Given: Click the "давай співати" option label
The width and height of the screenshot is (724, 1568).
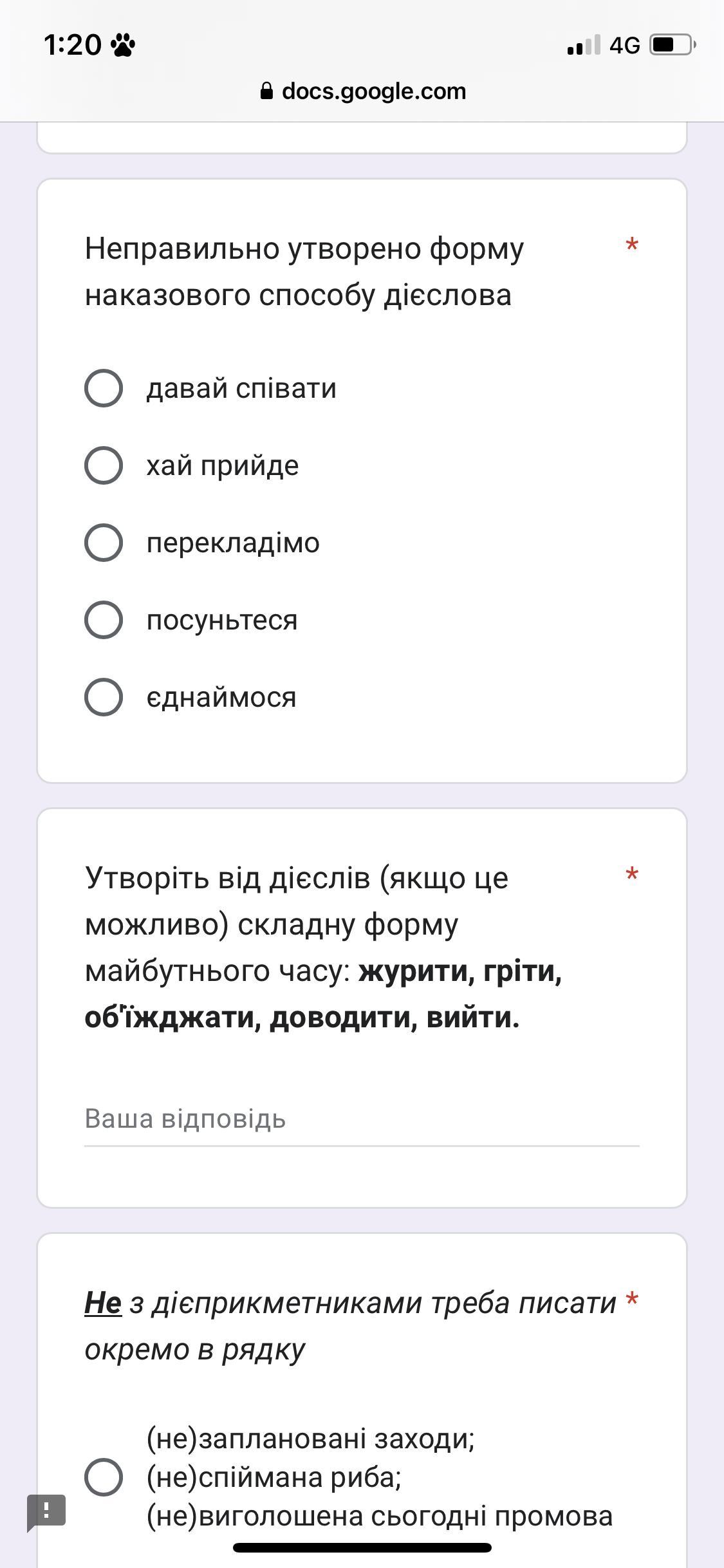Looking at the screenshot, I should tap(241, 389).
